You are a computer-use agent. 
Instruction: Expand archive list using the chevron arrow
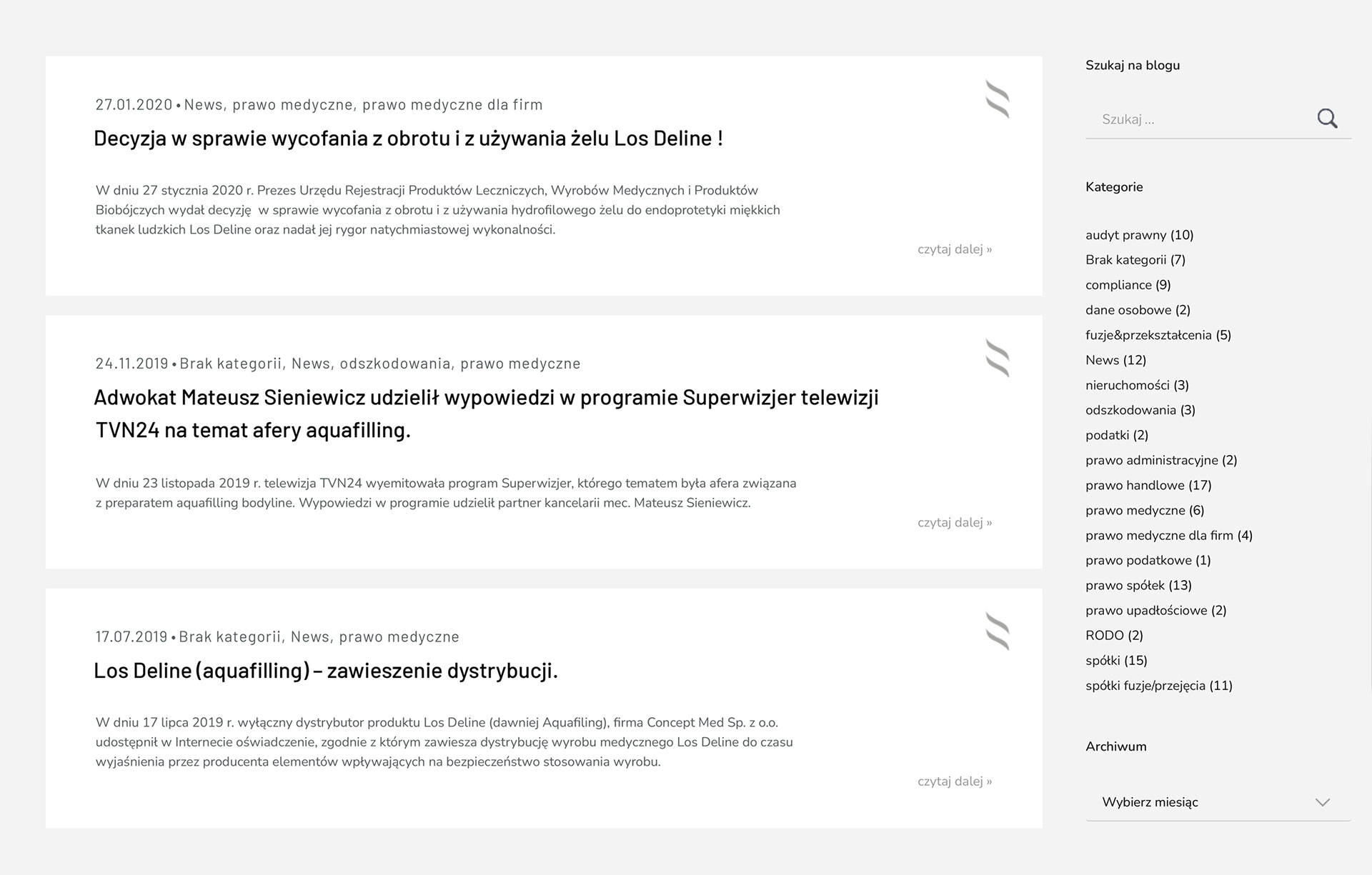click(x=1323, y=802)
